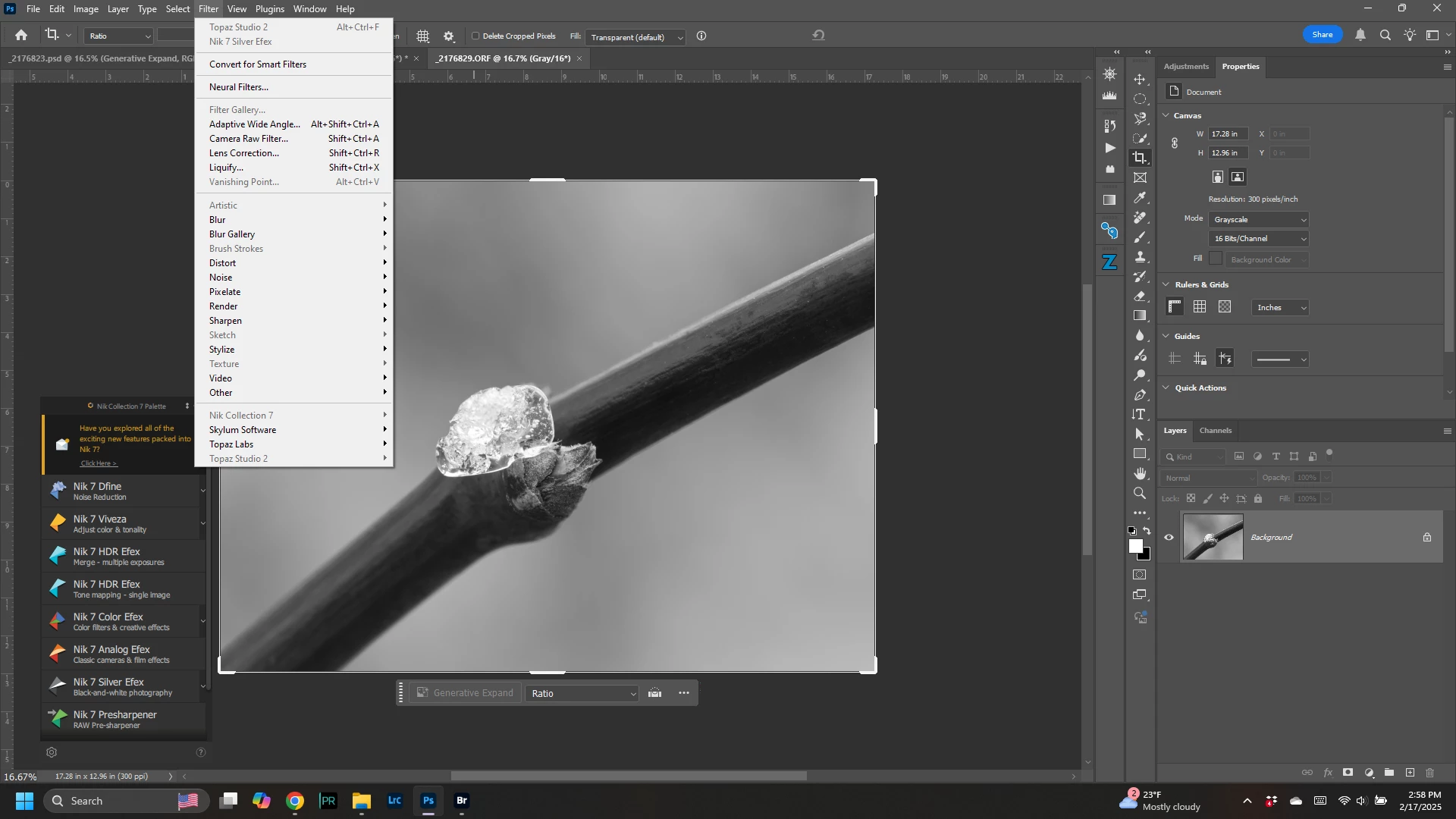Viewport: 1456px width, 819px height.
Task: Toggle the pixel grid button in Rulers & Grids
Action: tap(1225, 307)
